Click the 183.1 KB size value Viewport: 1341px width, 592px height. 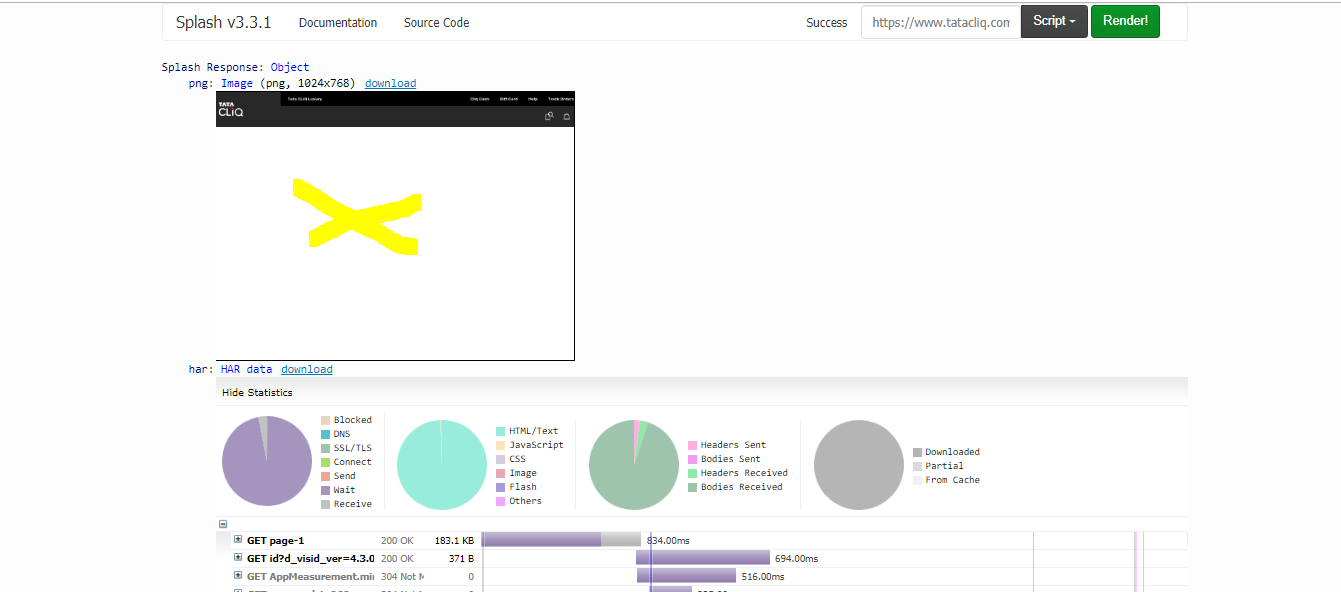(454, 540)
